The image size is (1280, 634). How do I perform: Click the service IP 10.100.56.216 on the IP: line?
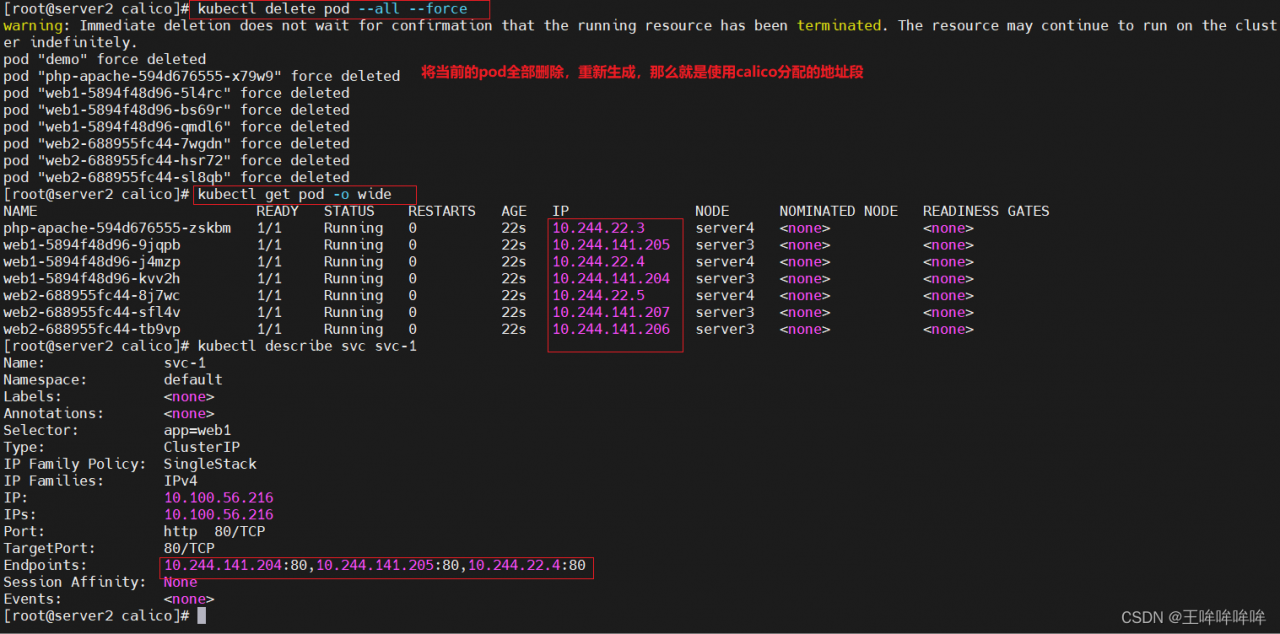coord(219,498)
